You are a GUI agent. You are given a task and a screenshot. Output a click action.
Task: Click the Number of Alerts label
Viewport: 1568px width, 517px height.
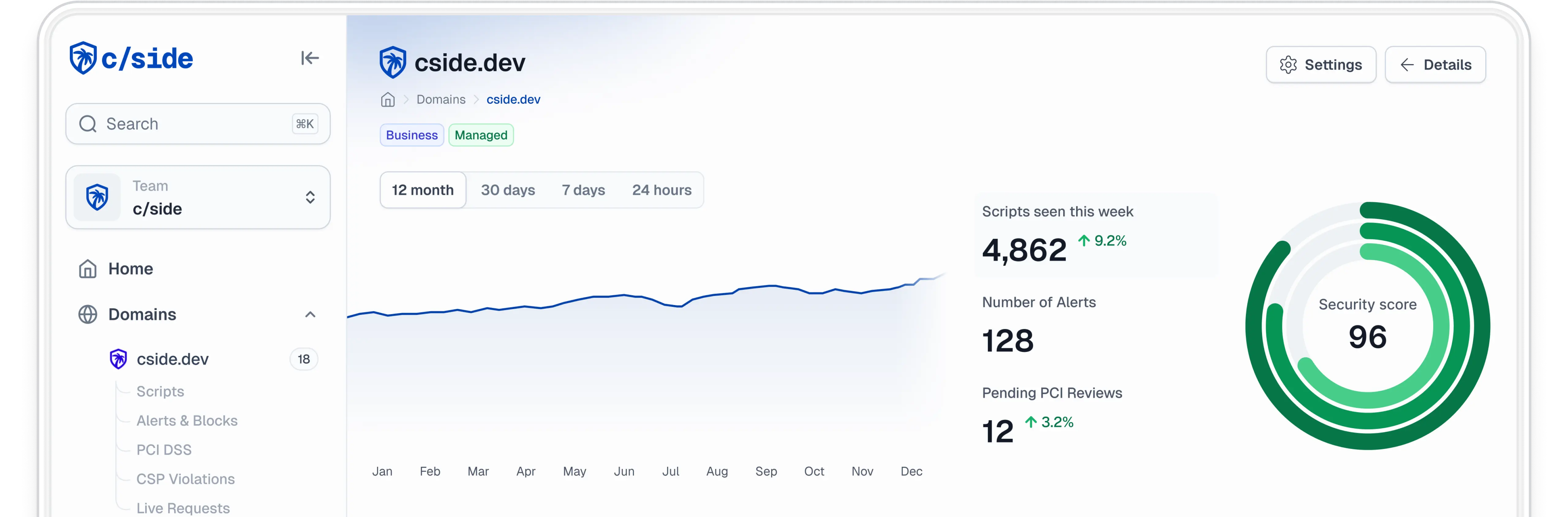[1038, 303]
